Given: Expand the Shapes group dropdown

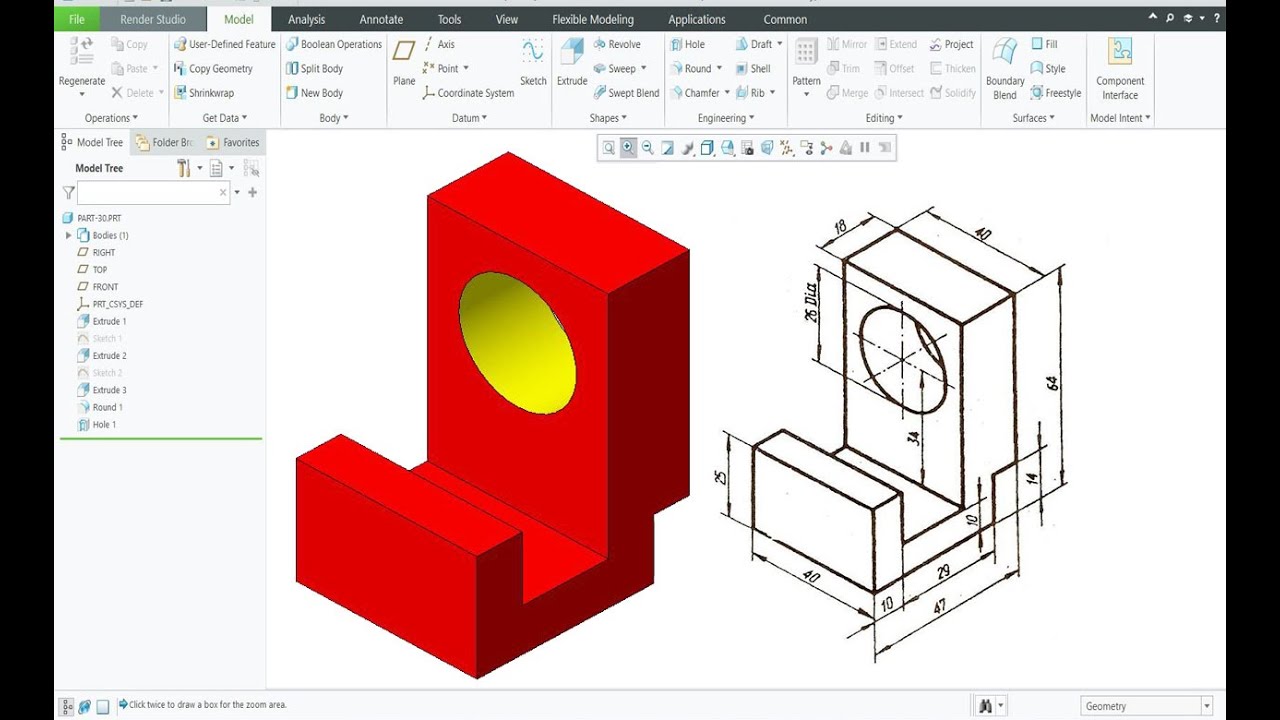Looking at the screenshot, I should pos(608,118).
